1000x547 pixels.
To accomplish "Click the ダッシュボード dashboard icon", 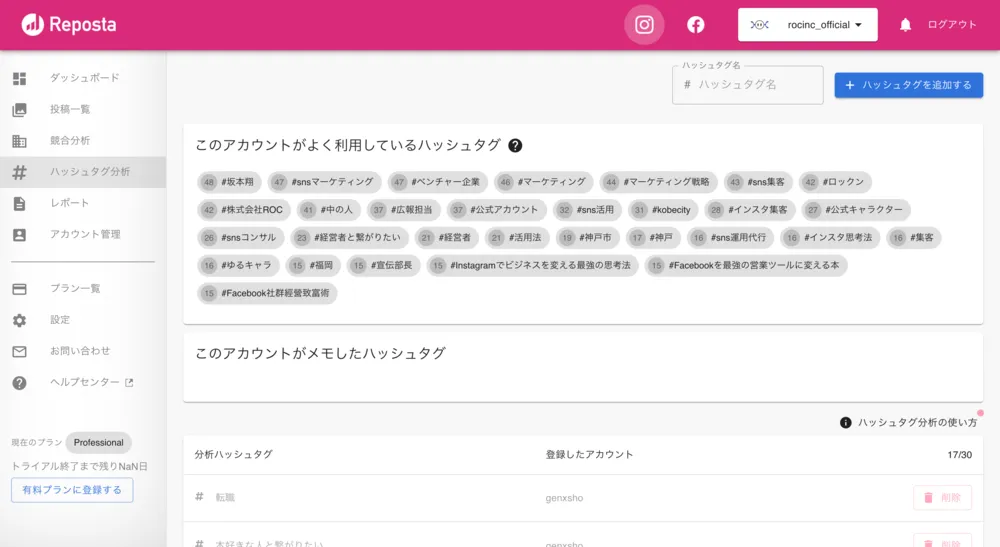I will (x=19, y=78).
